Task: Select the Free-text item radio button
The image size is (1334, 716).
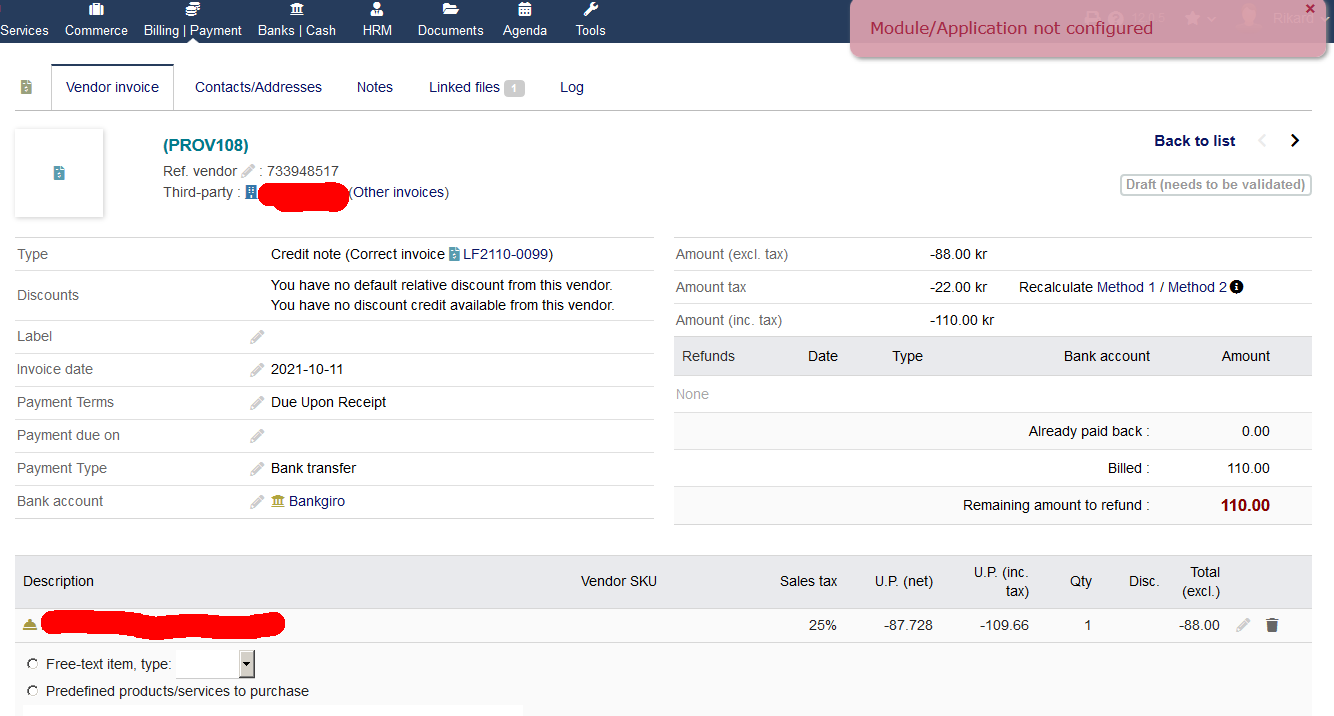Action: pos(32,663)
